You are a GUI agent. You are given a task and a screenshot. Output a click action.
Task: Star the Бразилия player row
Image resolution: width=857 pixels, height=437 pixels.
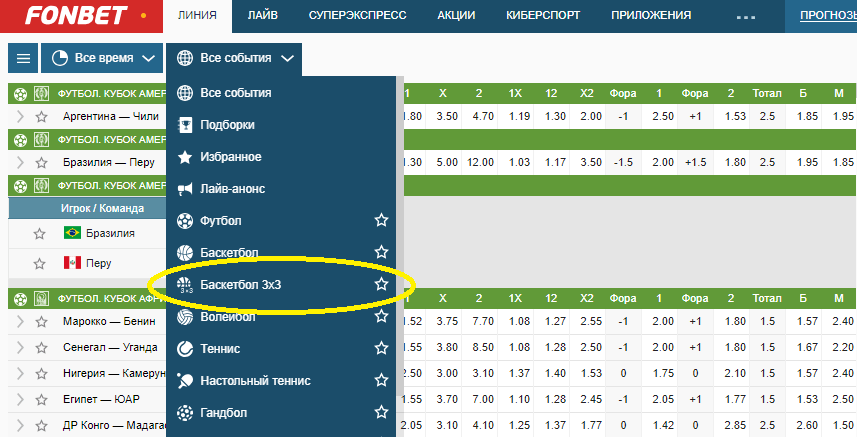(x=39, y=234)
